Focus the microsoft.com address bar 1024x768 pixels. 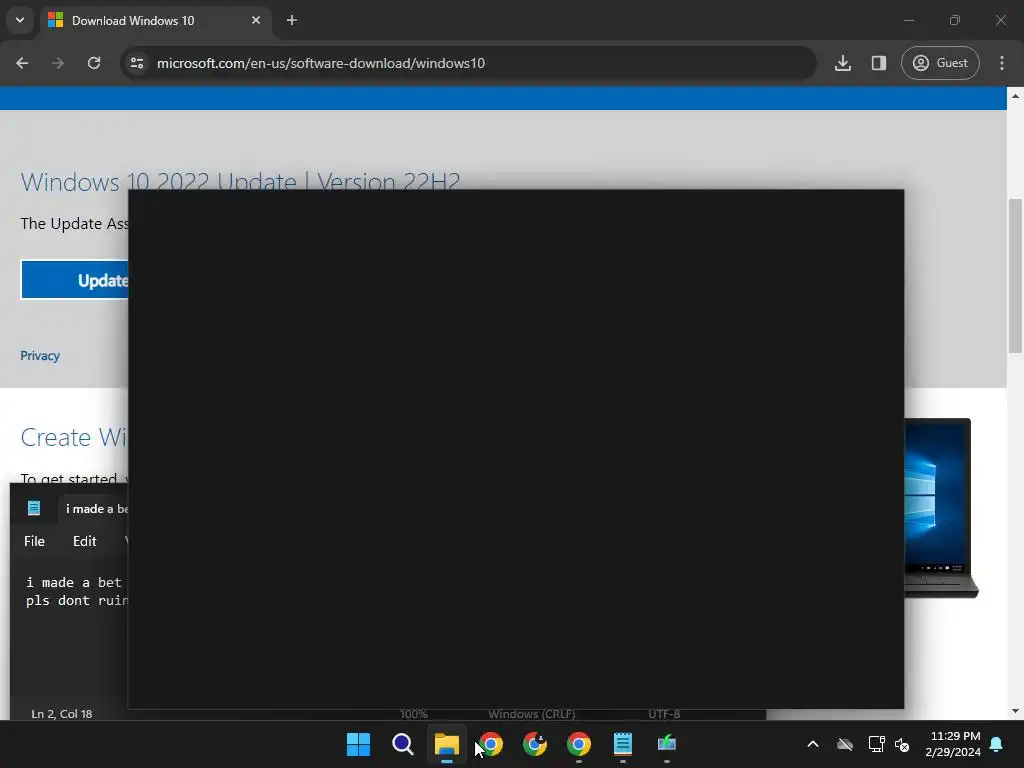coord(469,63)
